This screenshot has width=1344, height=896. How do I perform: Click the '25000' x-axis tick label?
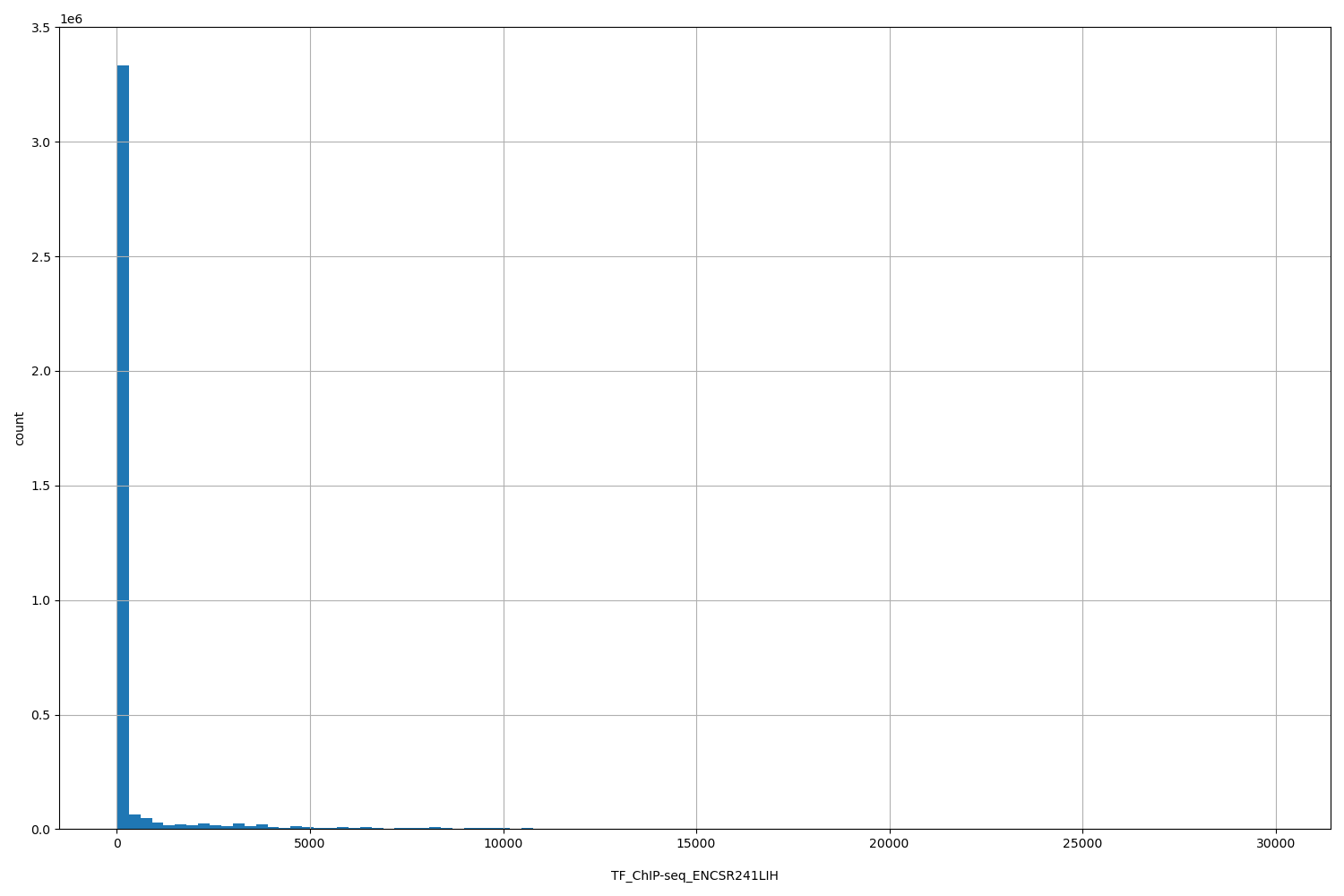pos(1081,845)
